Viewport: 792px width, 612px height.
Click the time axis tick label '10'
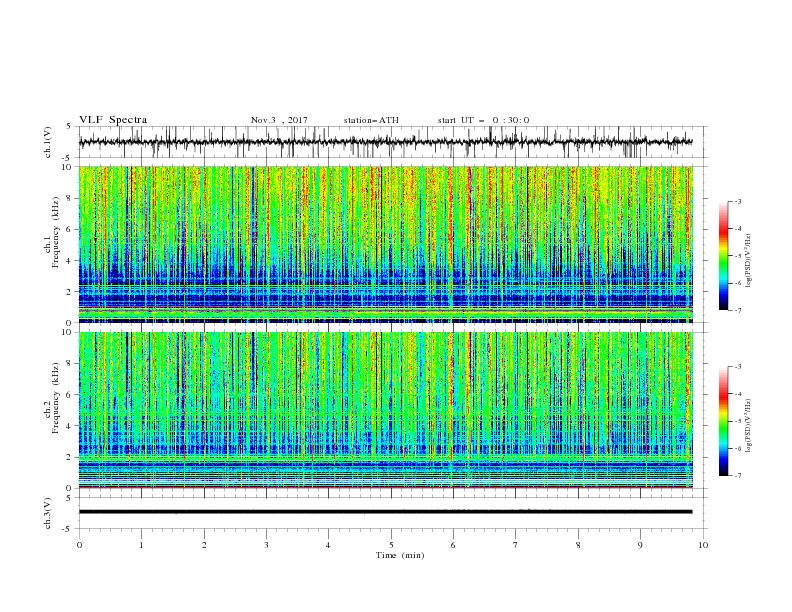coord(703,545)
